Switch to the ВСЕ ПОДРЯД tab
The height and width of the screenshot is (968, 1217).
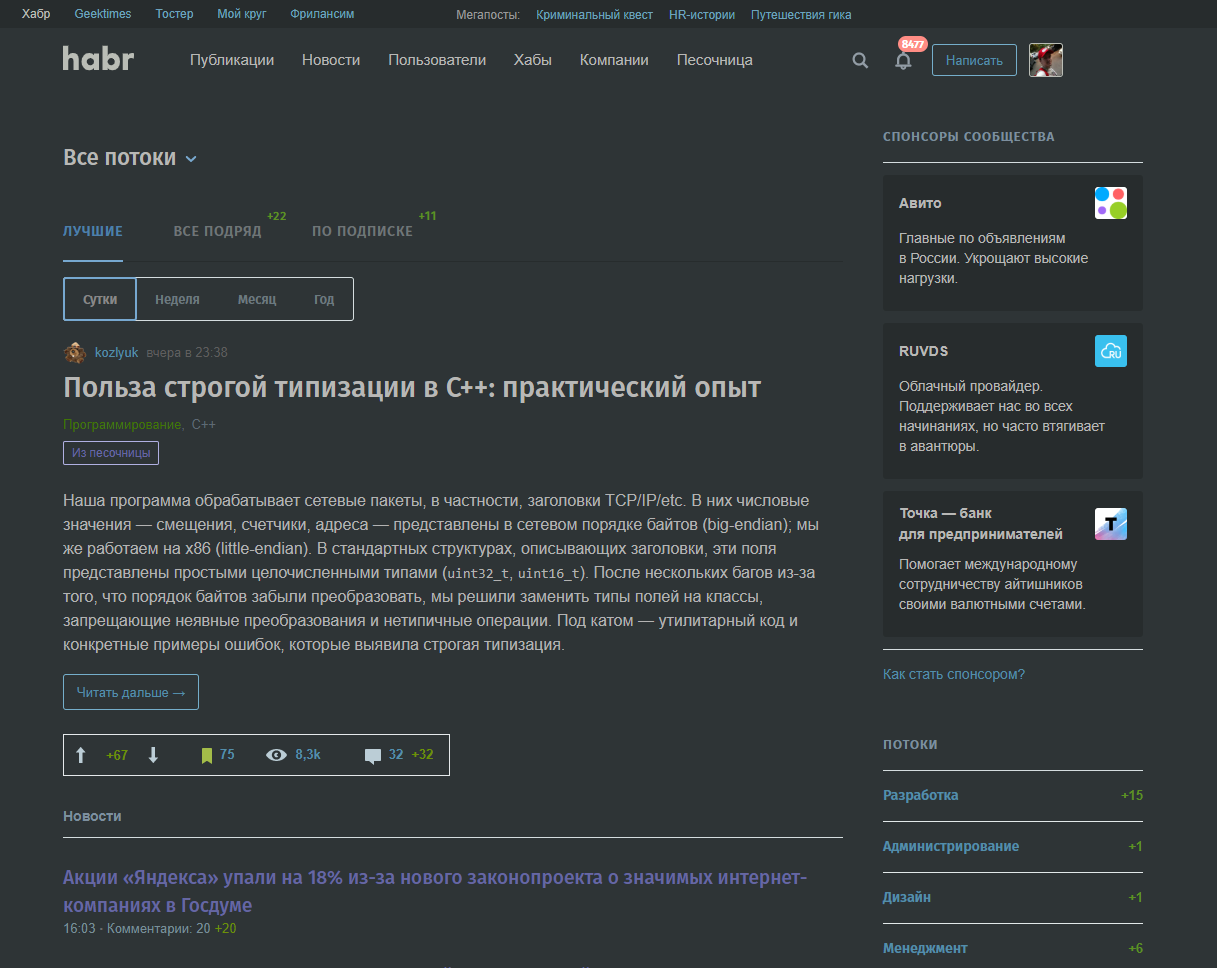point(217,229)
